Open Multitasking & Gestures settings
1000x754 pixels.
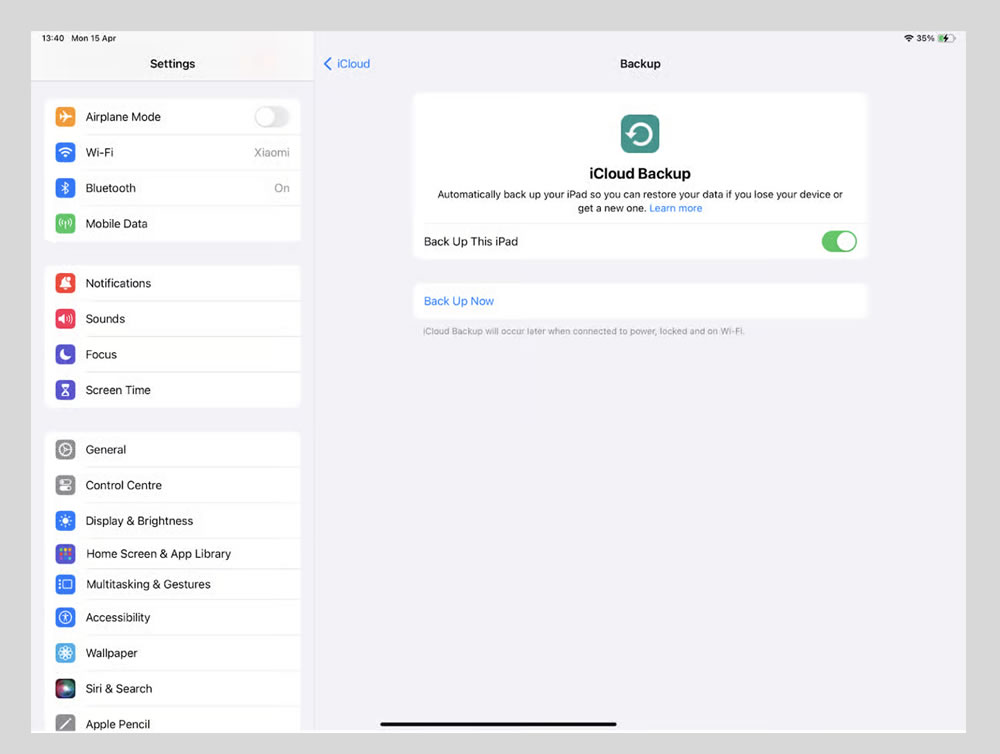tap(172, 584)
